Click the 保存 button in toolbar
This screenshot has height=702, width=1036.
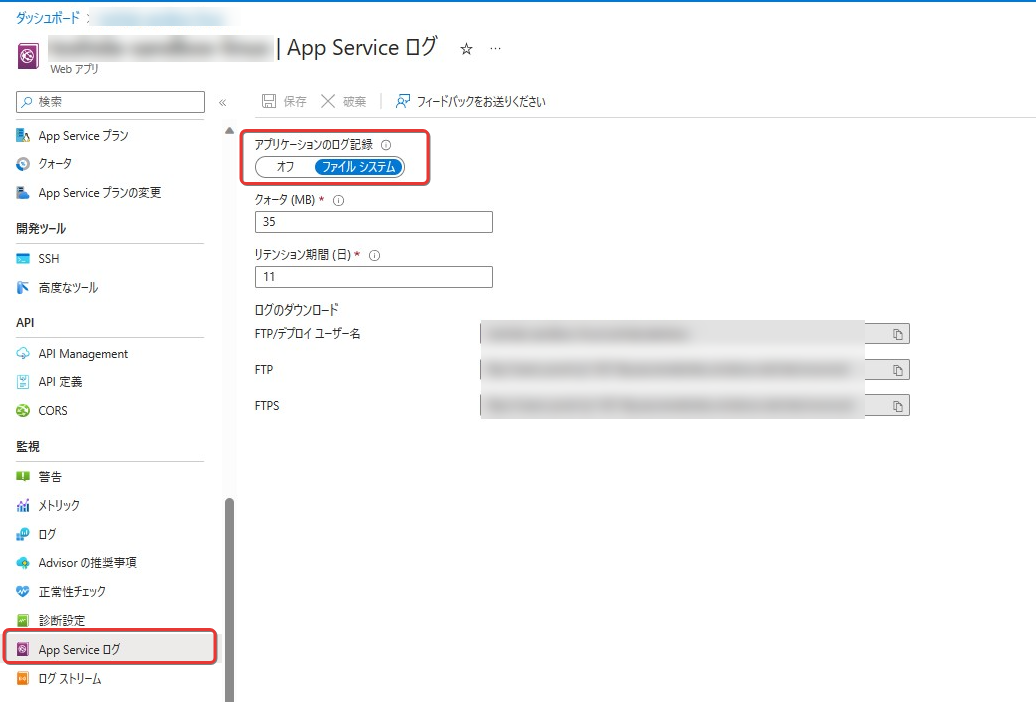tap(284, 101)
